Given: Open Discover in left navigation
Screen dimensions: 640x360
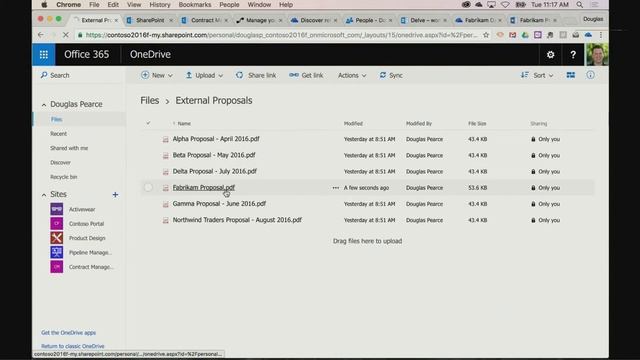Looking at the screenshot, I should pos(60,162).
